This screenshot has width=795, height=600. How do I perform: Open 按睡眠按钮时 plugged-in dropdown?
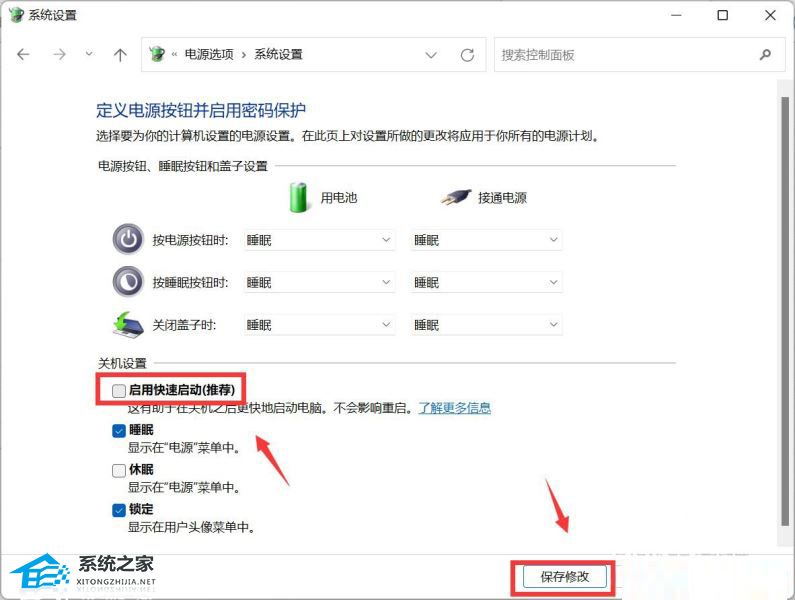[486, 282]
